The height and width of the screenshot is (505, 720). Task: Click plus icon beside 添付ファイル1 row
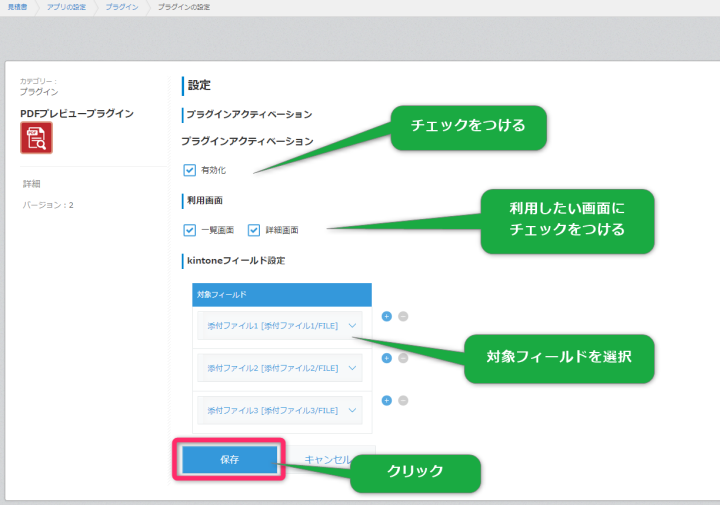(386, 316)
